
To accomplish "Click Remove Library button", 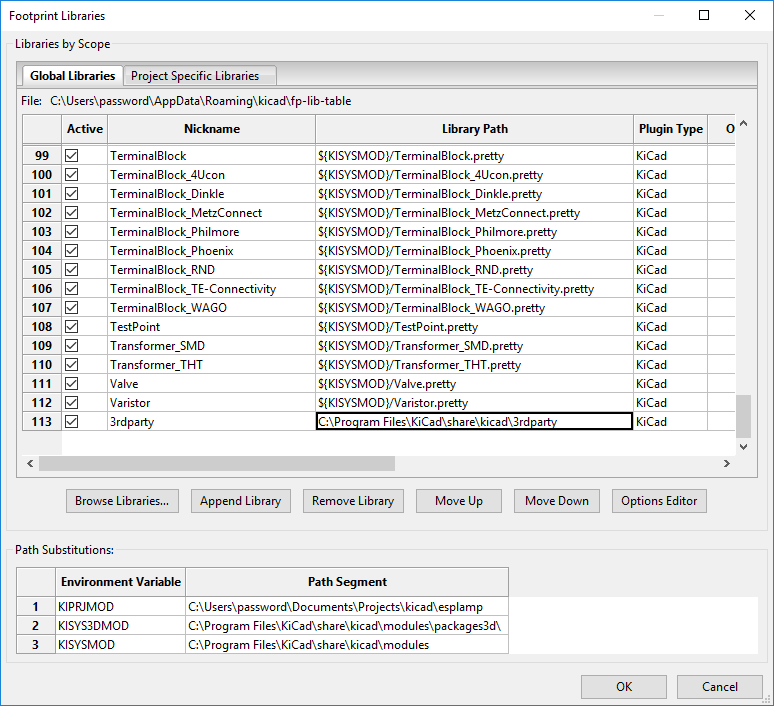I will tap(353, 501).
